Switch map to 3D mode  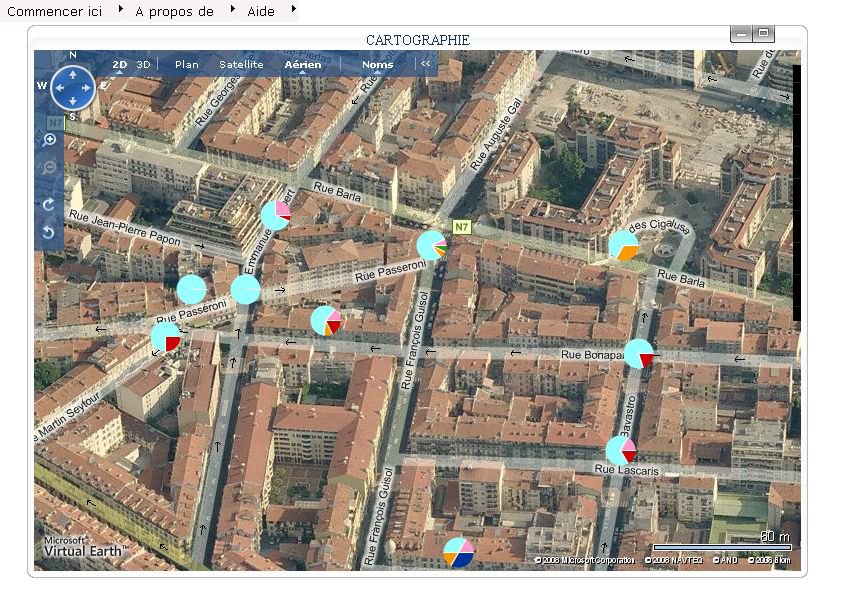(143, 64)
